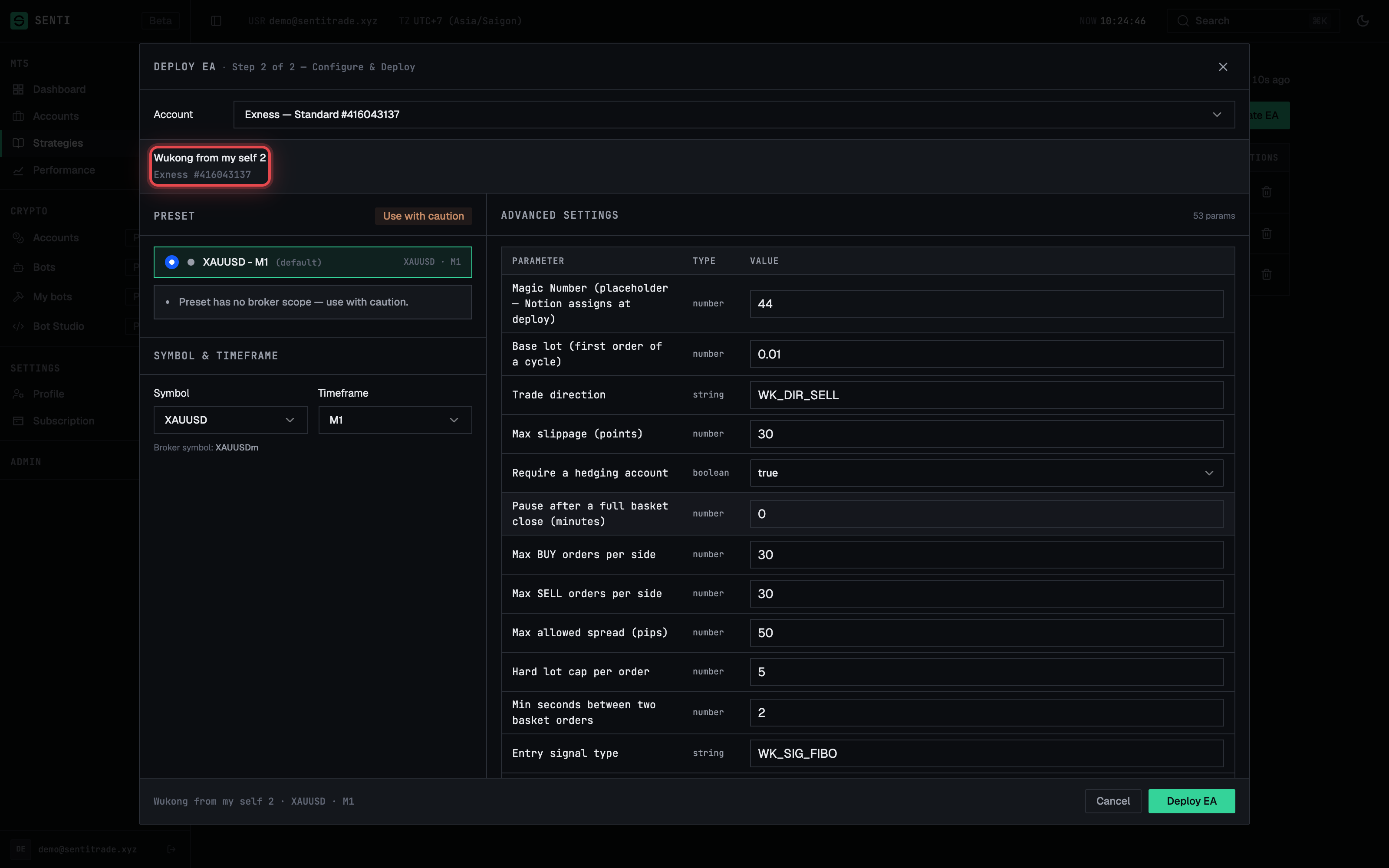This screenshot has width=1389, height=868.
Task: Open Performance in the sidebar
Action: click(x=64, y=170)
